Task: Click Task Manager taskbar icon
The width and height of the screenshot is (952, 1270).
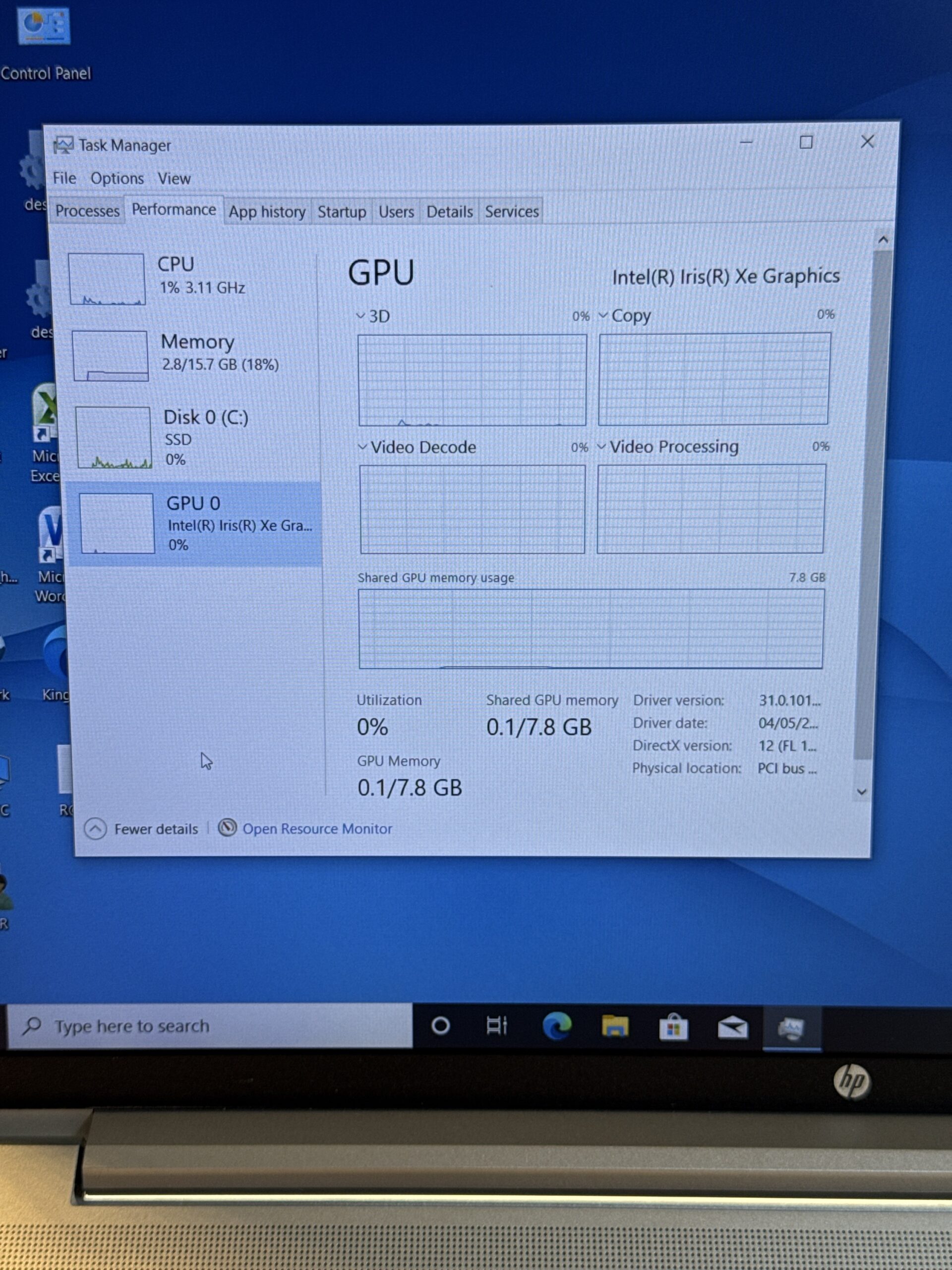Action: click(x=791, y=1028)
